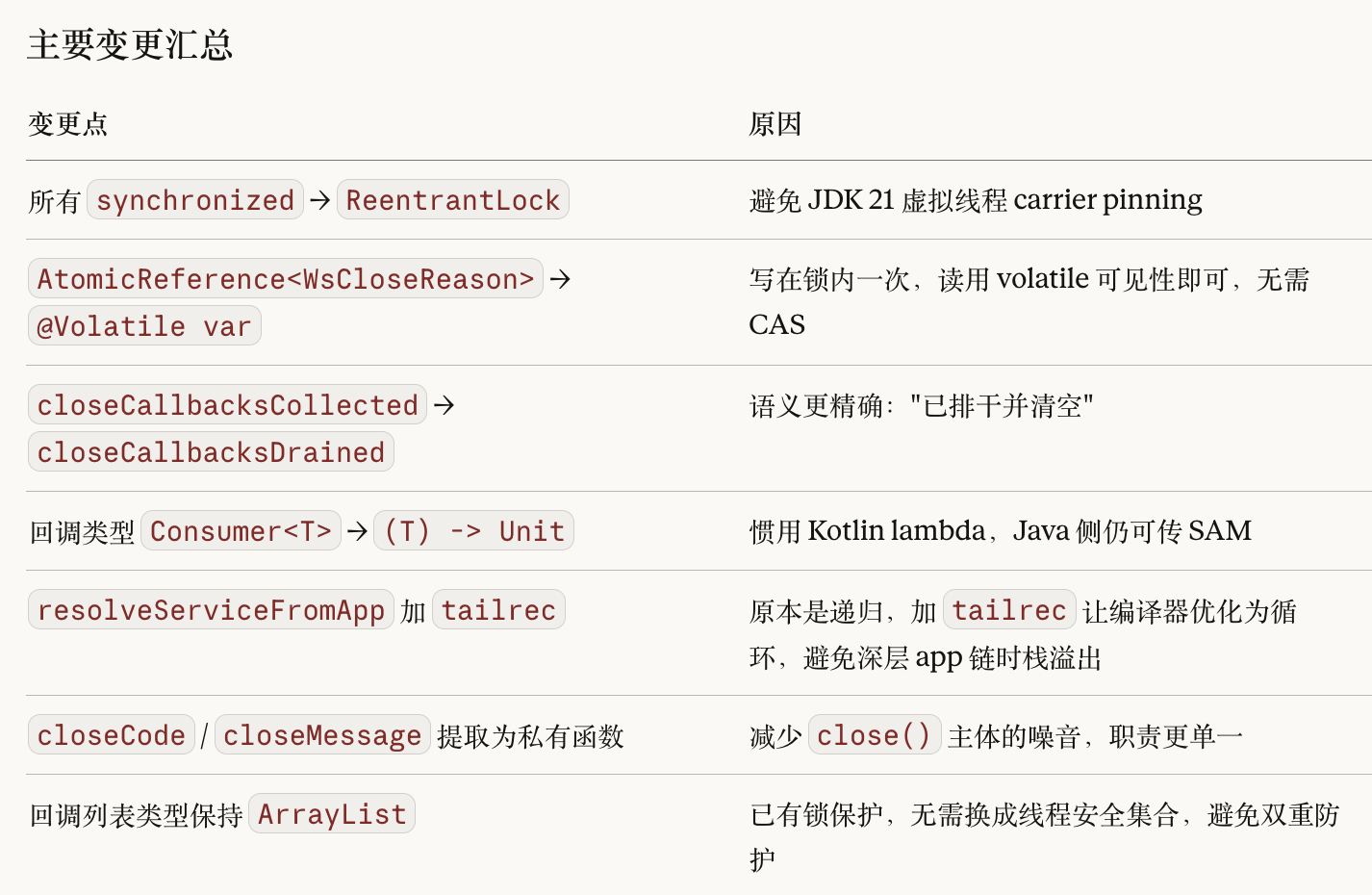Click the tailrec chip in the 原因 column
The width and height of the screenshot is (1372, 895).
point(1009,610)
